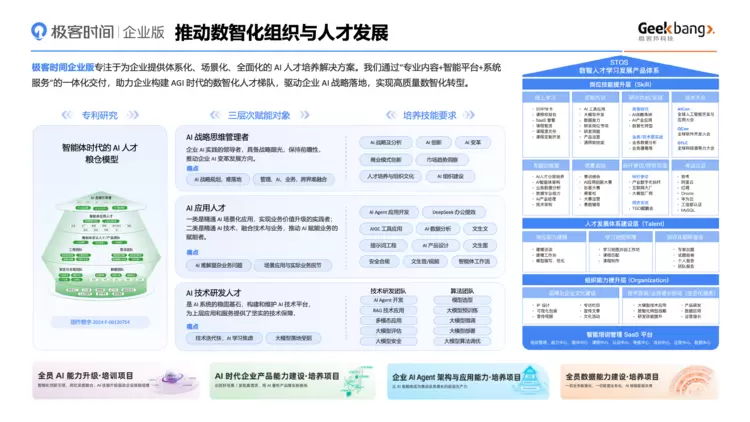Click the right chevrons after 三层次赋能对象

tap(301, 115)
